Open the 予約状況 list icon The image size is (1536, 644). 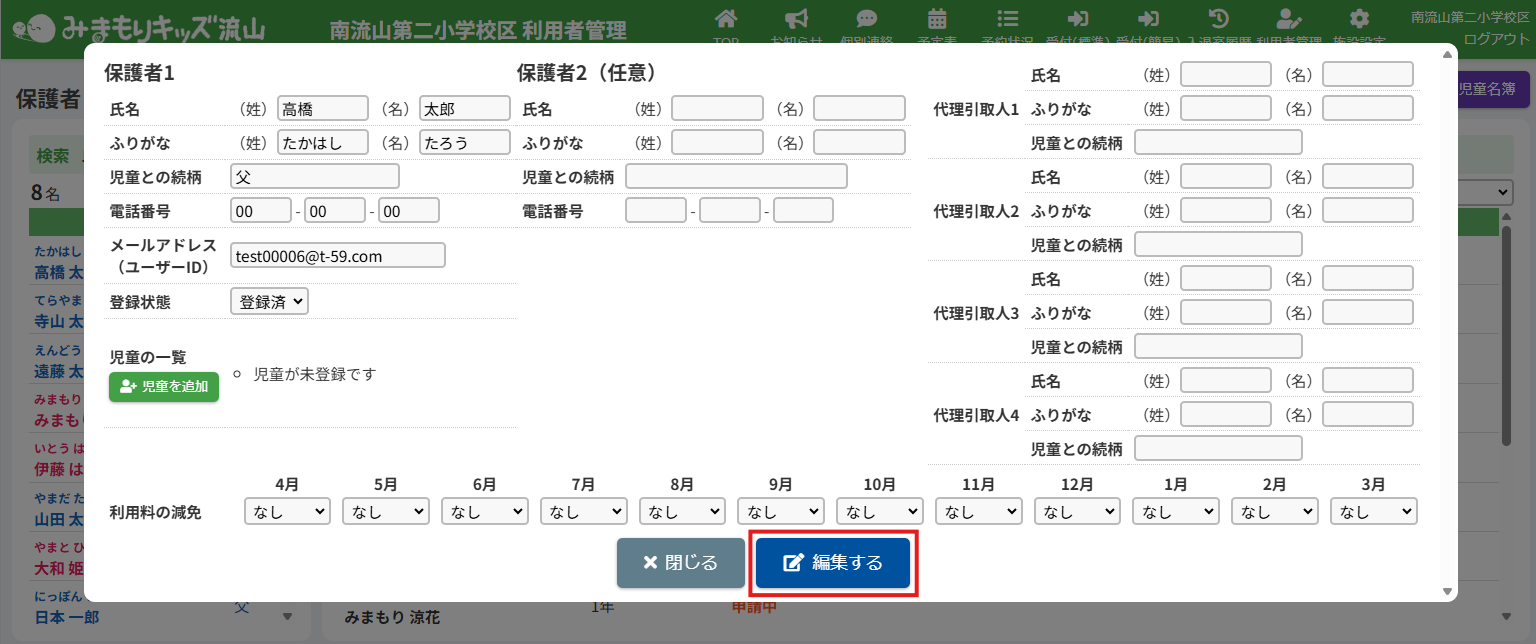click(1008, 19)
